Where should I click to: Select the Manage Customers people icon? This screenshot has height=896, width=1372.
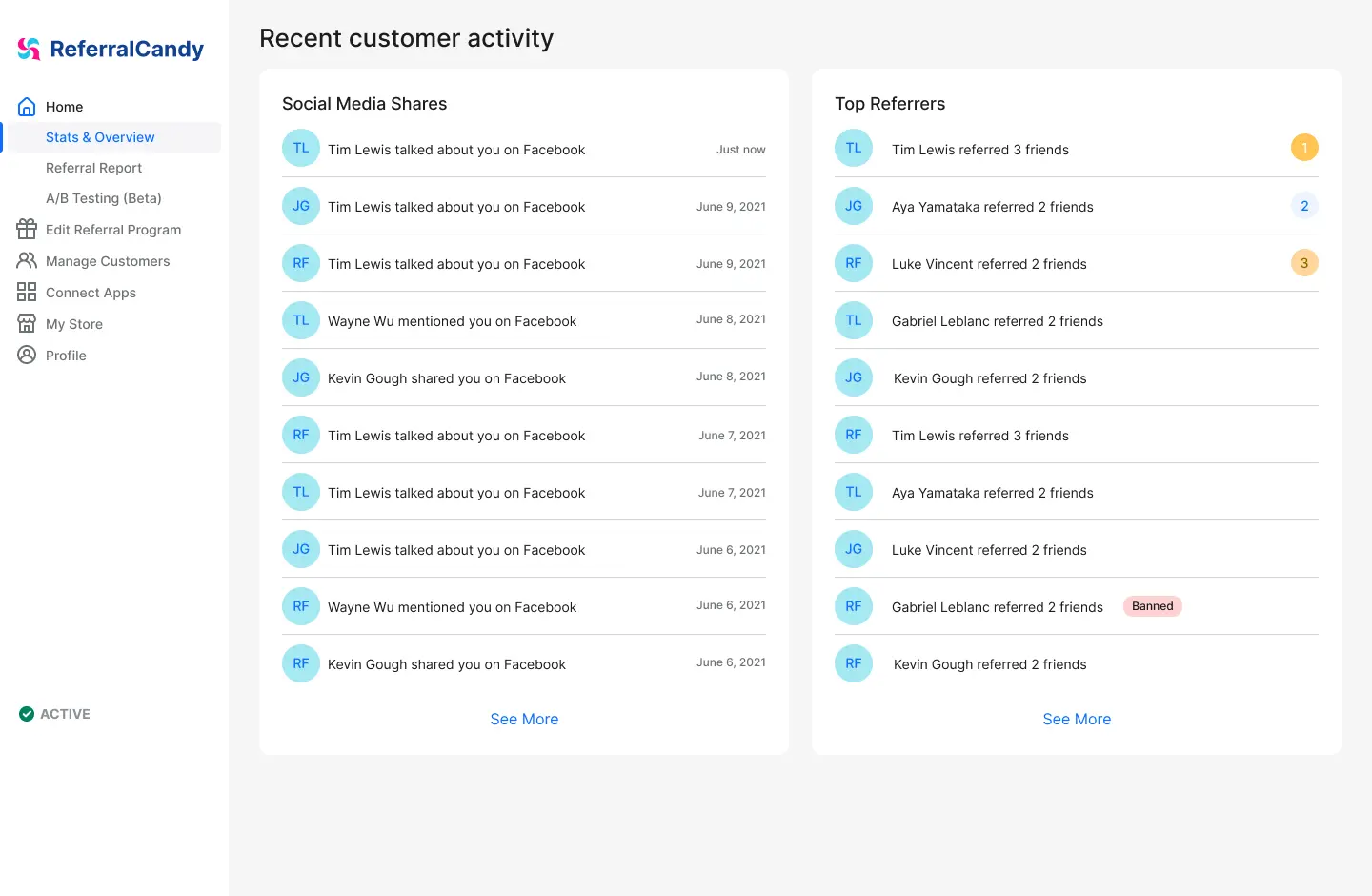[x=27, y=260]
